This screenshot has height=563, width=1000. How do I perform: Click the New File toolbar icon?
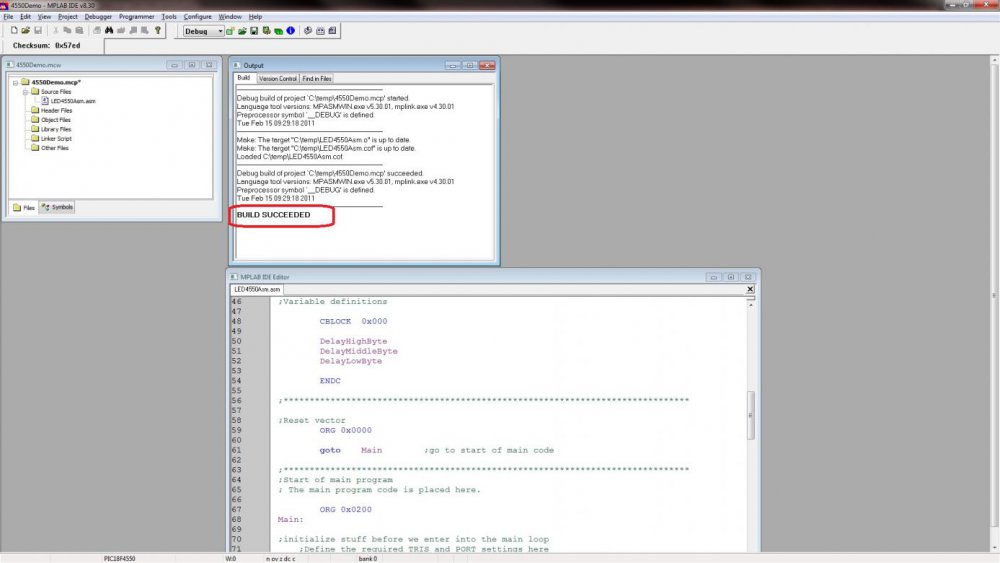(x=14, y=31)
